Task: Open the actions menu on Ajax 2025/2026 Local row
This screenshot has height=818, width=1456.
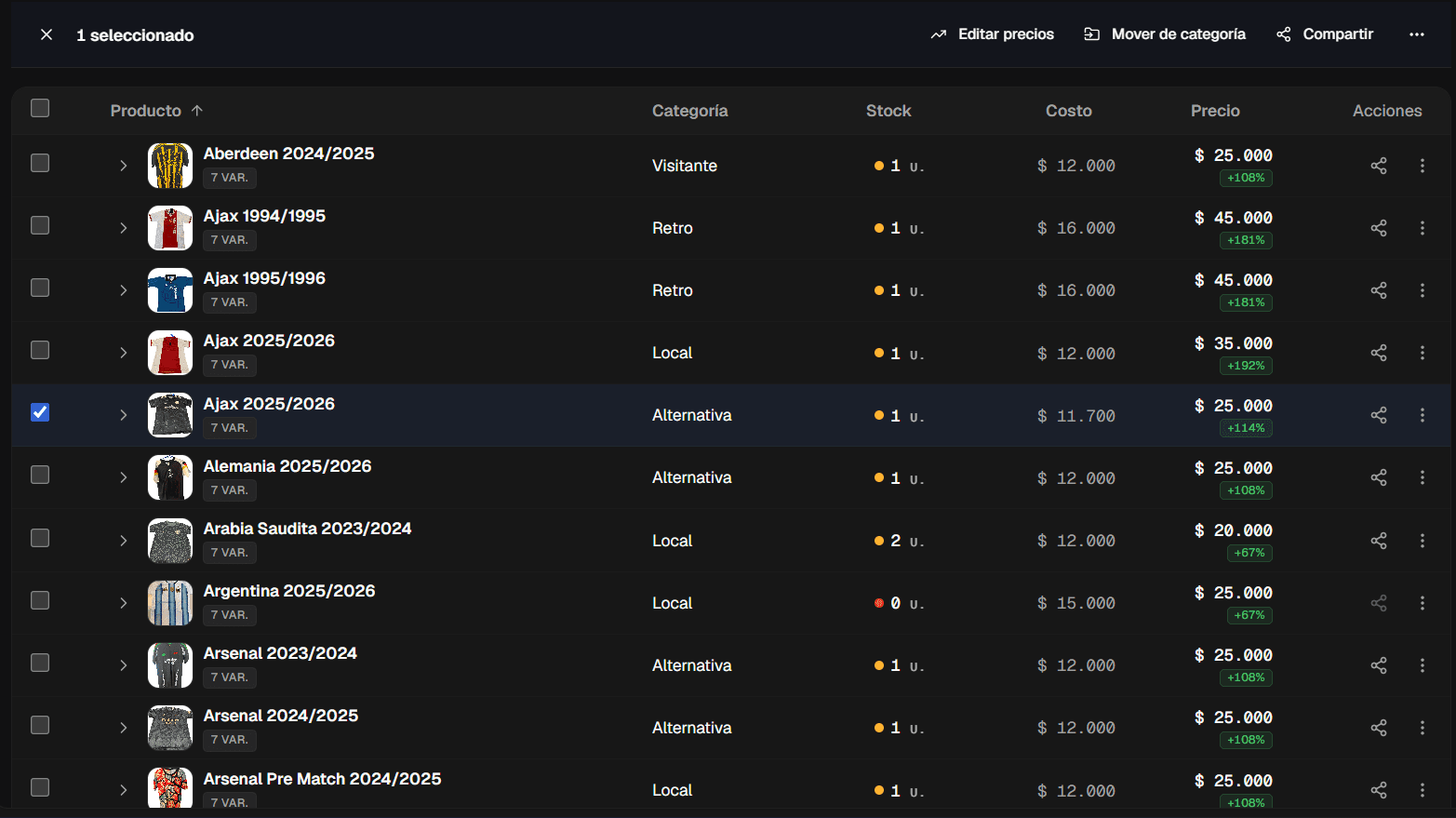Action: tap(1423, 353)
